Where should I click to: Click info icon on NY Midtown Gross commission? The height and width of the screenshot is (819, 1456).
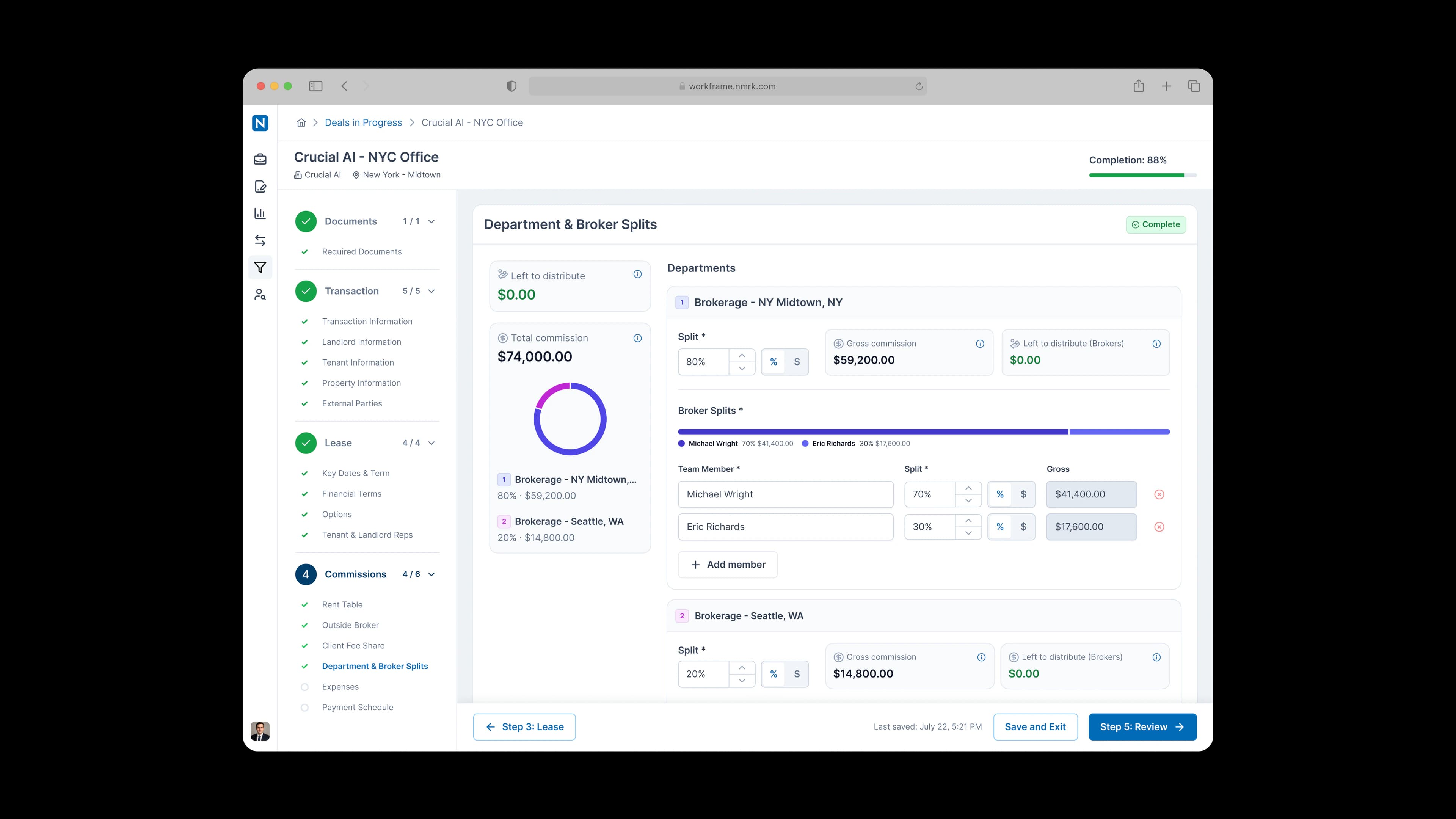(x=980, y=344)
